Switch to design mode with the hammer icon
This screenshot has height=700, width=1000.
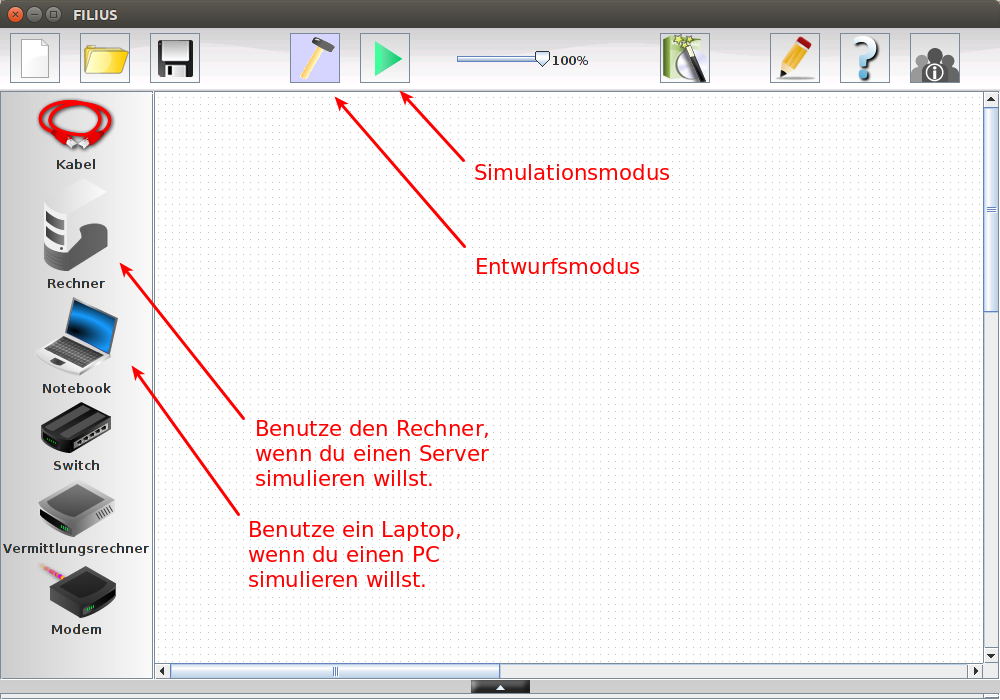point(315,58)
